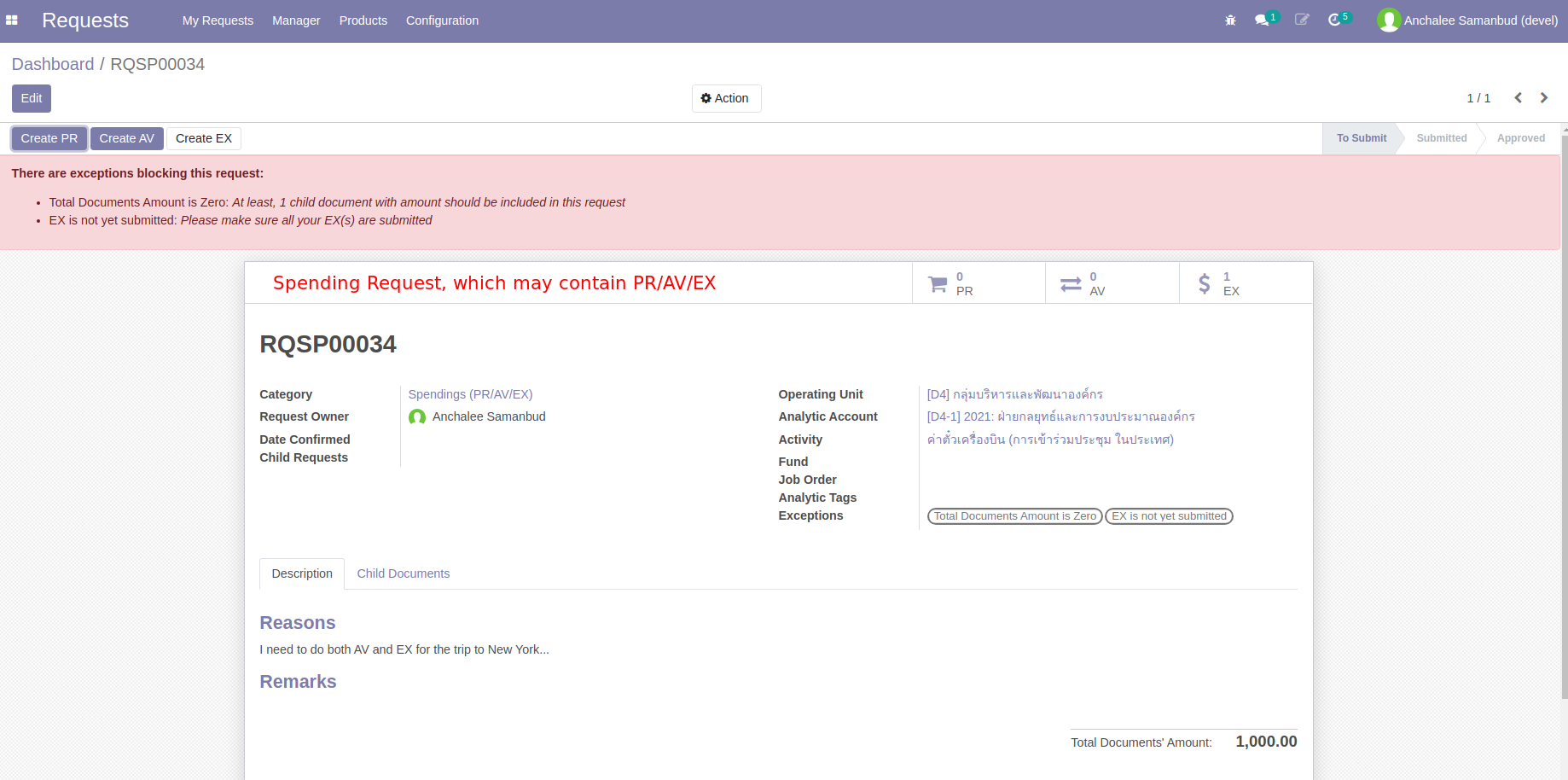Open the apps grid menu icon

[12, 20]
